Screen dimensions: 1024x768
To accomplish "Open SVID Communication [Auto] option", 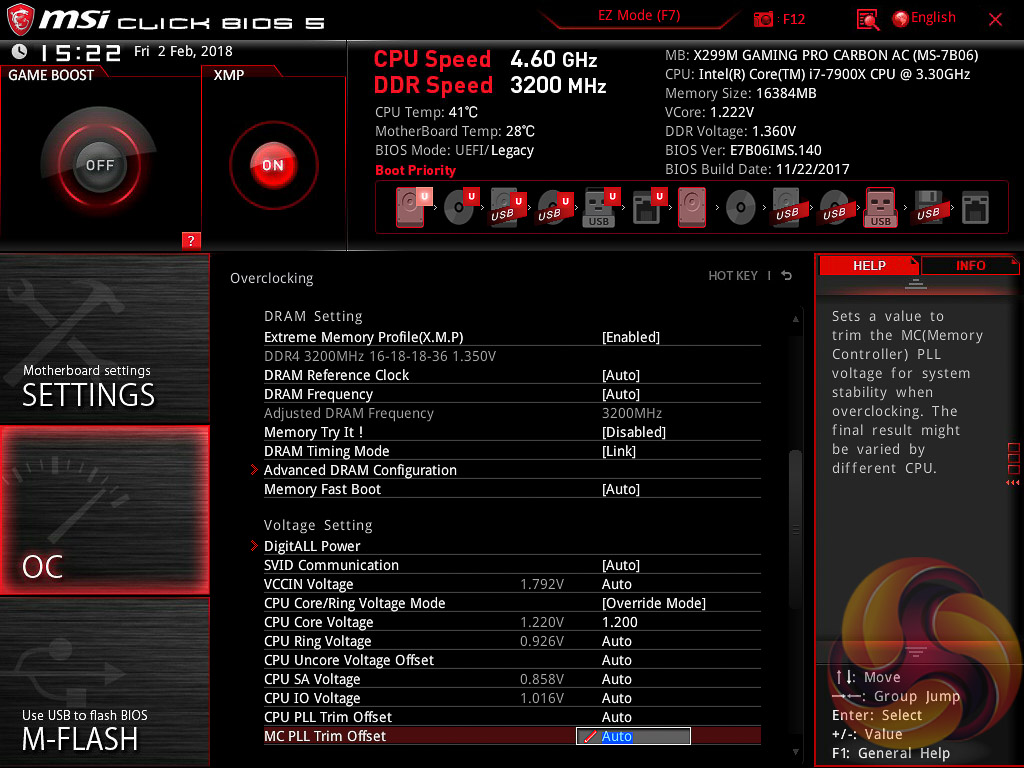I will point(620,565).
